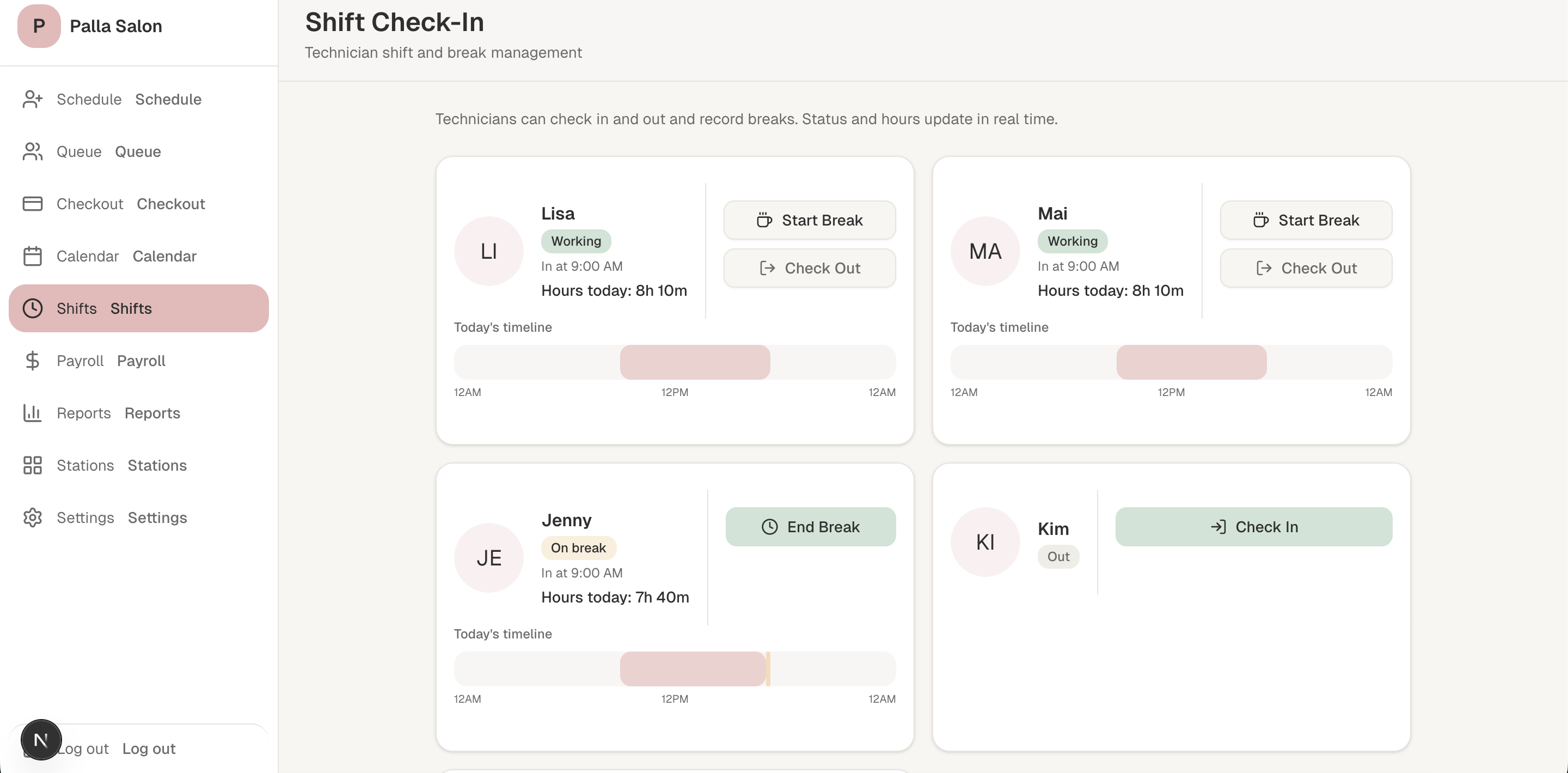Click Lisa's "In at 9:00 AM" text
This screenshot has width=1568, height=773.
coord(582,266)
